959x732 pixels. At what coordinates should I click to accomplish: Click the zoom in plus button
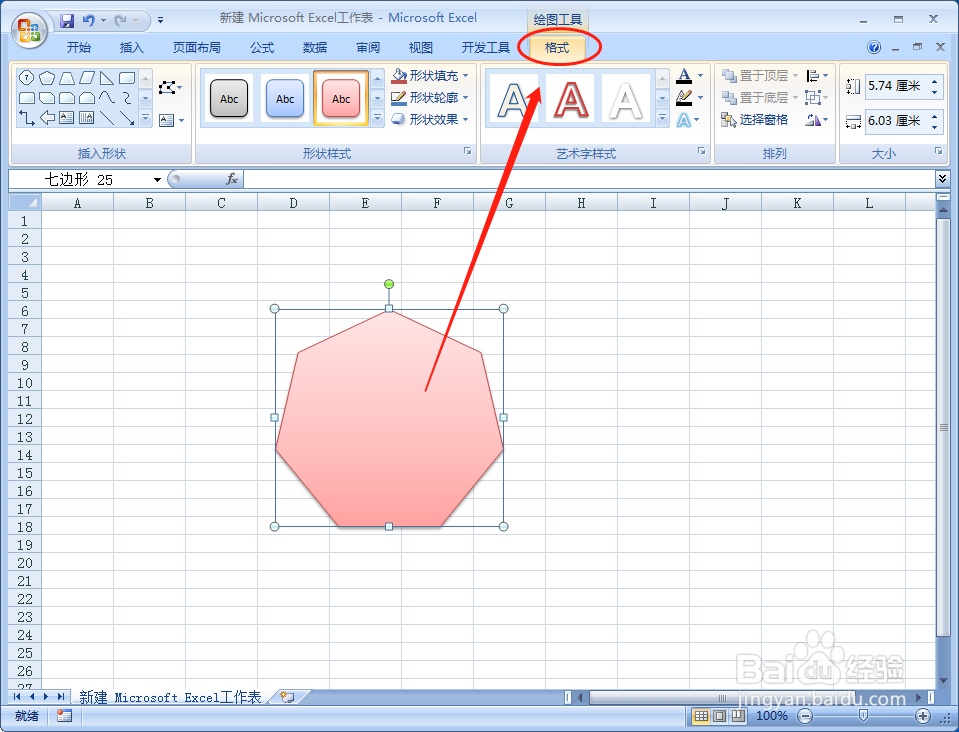point(922,716)
